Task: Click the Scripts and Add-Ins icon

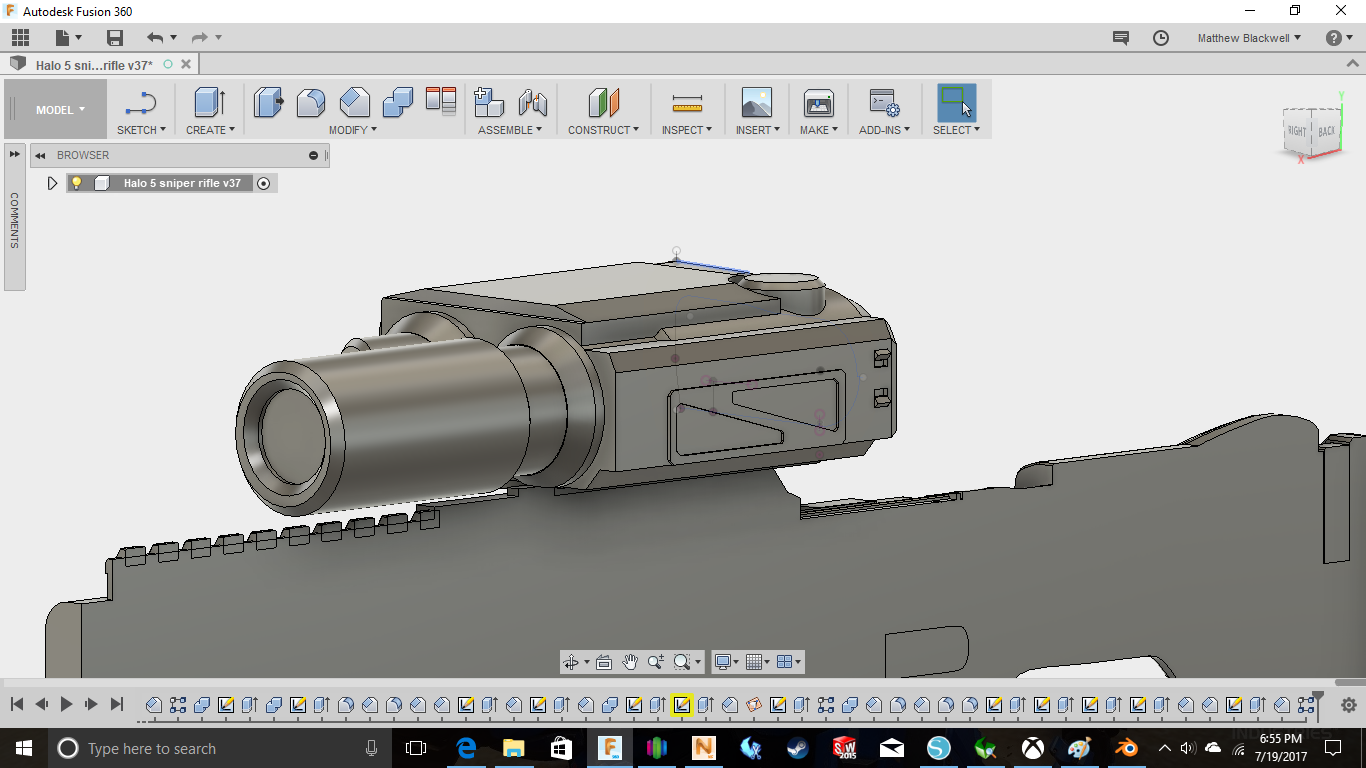Action: click(884, 102)
